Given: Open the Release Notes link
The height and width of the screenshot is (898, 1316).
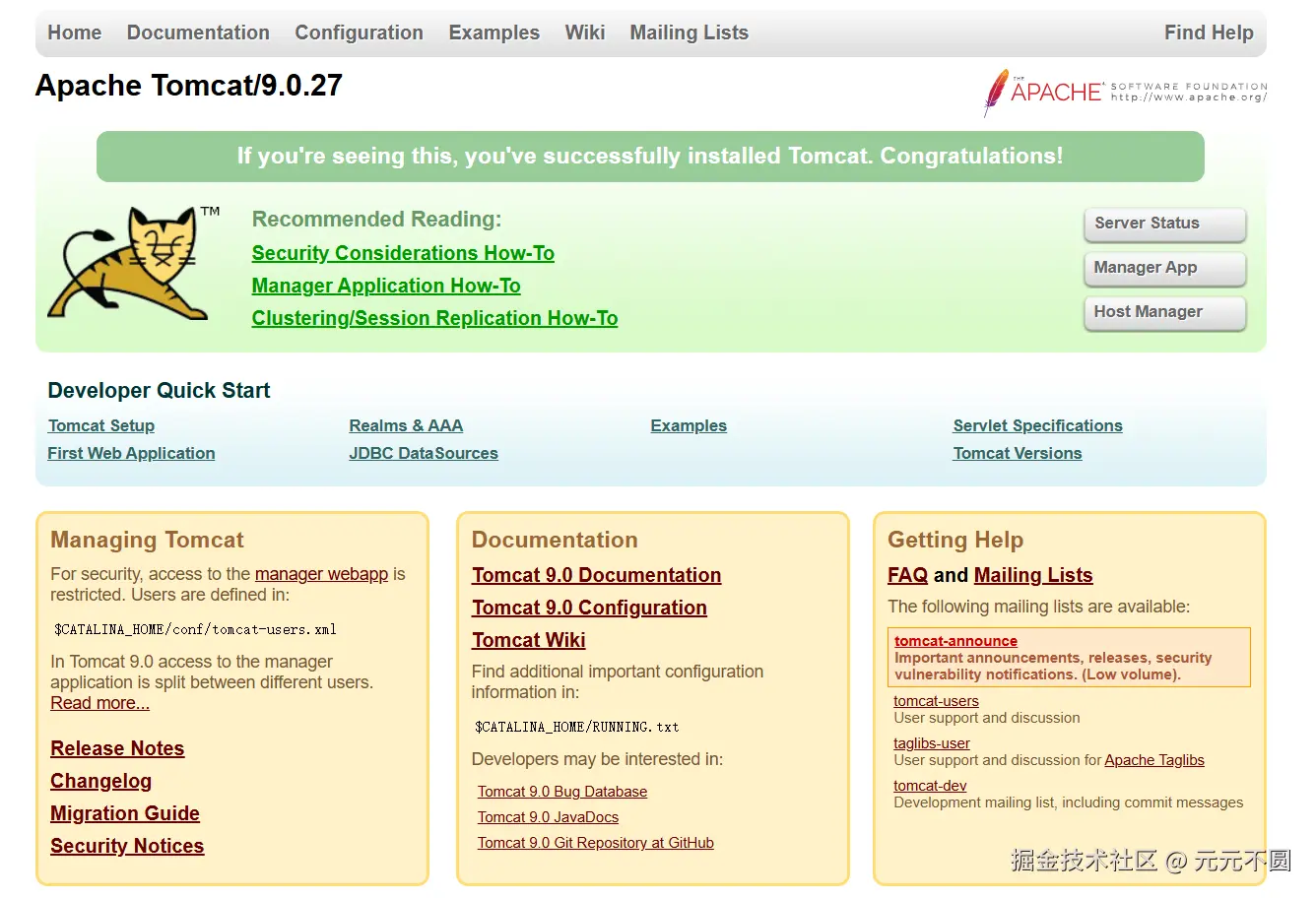Looking at the screenshot, I should click(x=117, y=748).
